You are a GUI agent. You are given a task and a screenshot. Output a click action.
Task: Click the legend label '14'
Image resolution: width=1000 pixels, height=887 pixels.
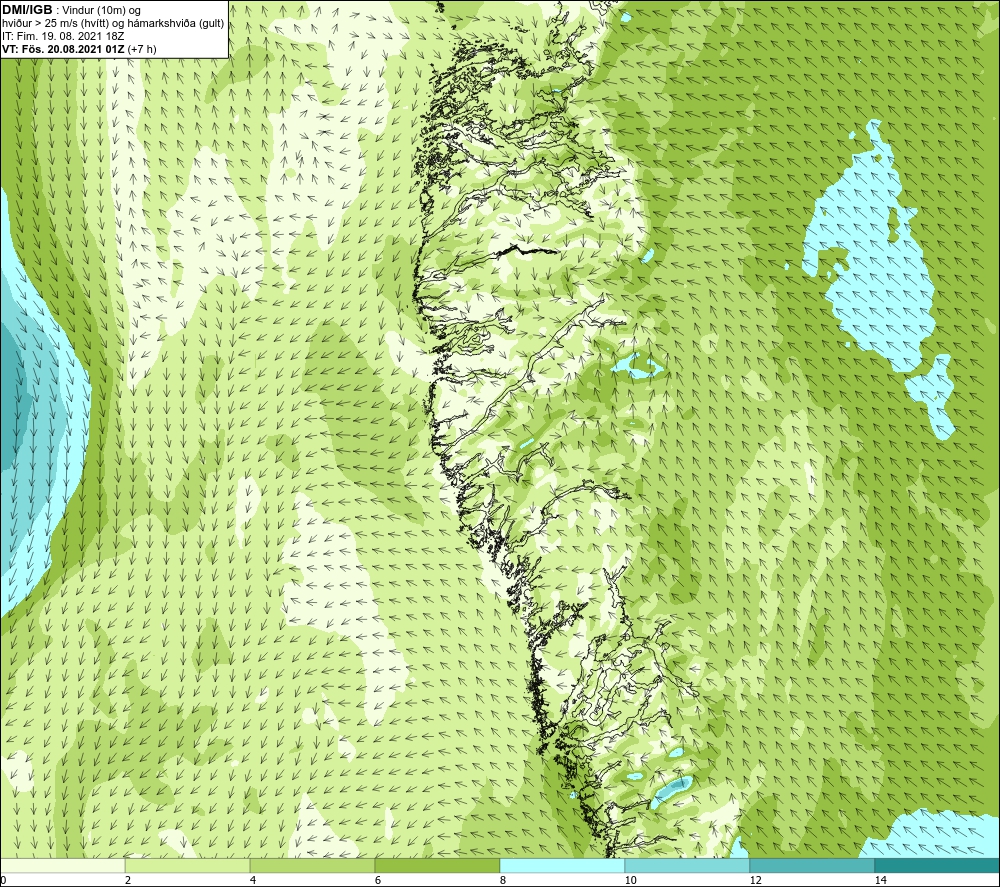[880, 880]
